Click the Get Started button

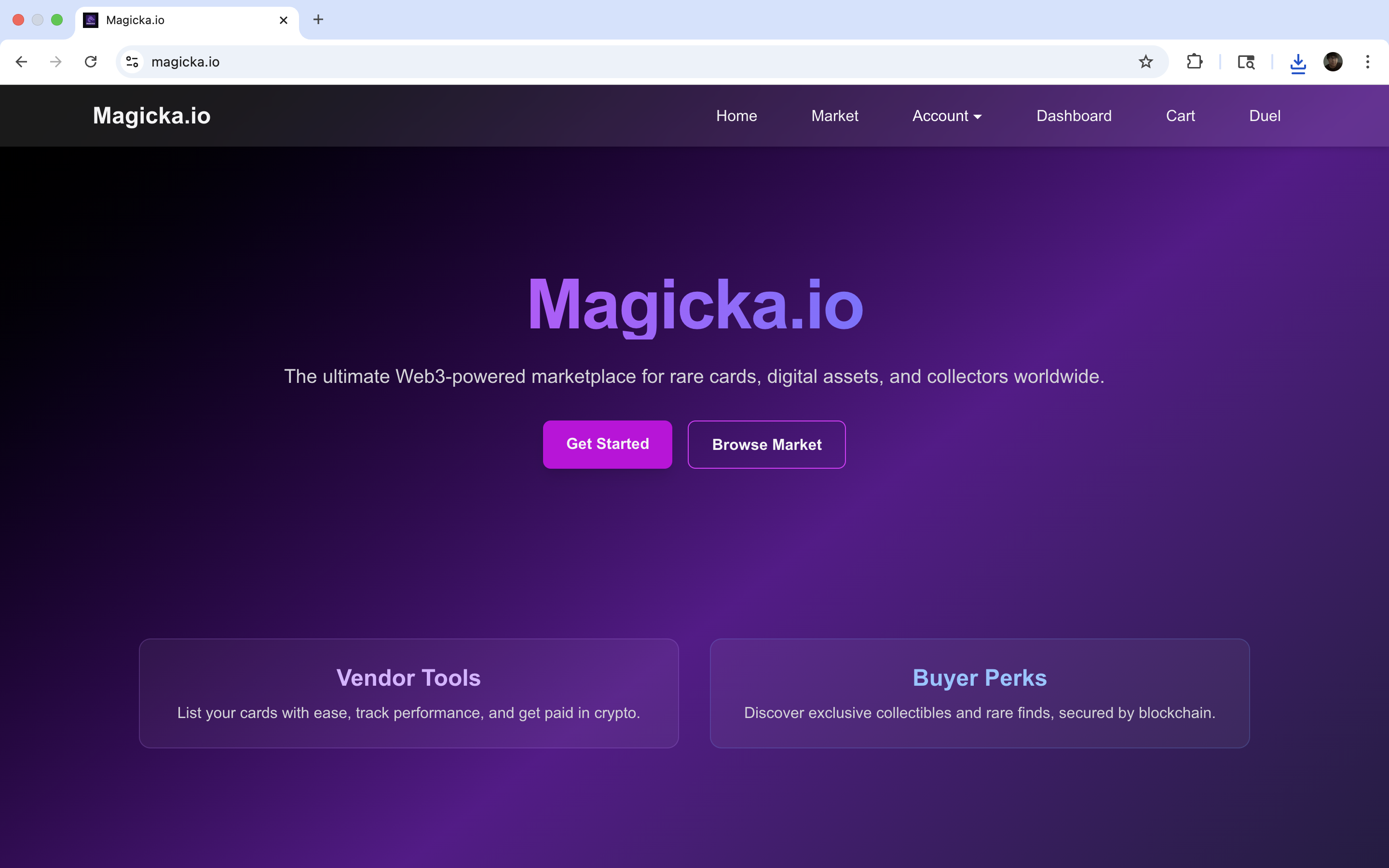tap(607, 444)
